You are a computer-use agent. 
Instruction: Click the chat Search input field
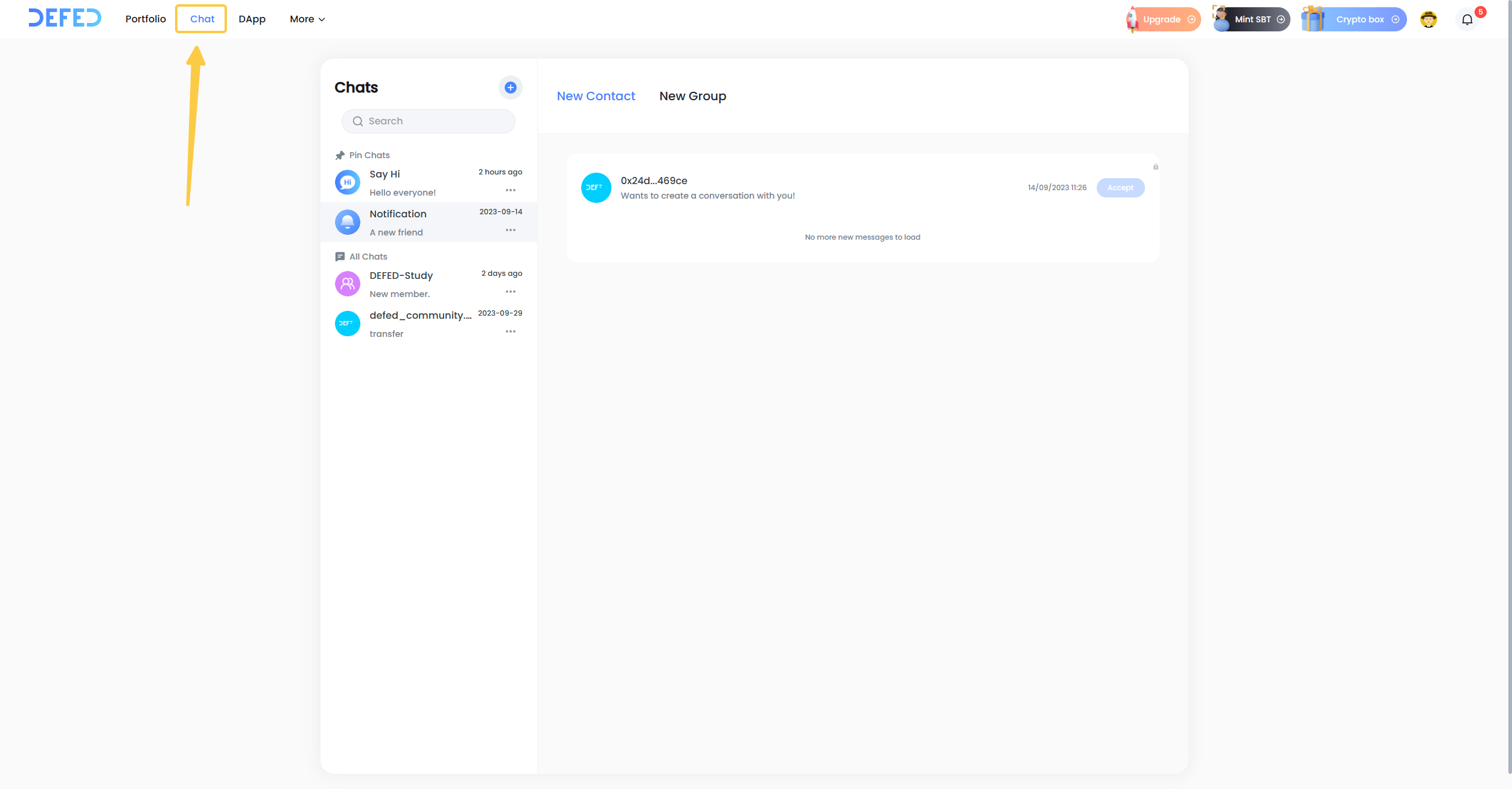(429, 121)
